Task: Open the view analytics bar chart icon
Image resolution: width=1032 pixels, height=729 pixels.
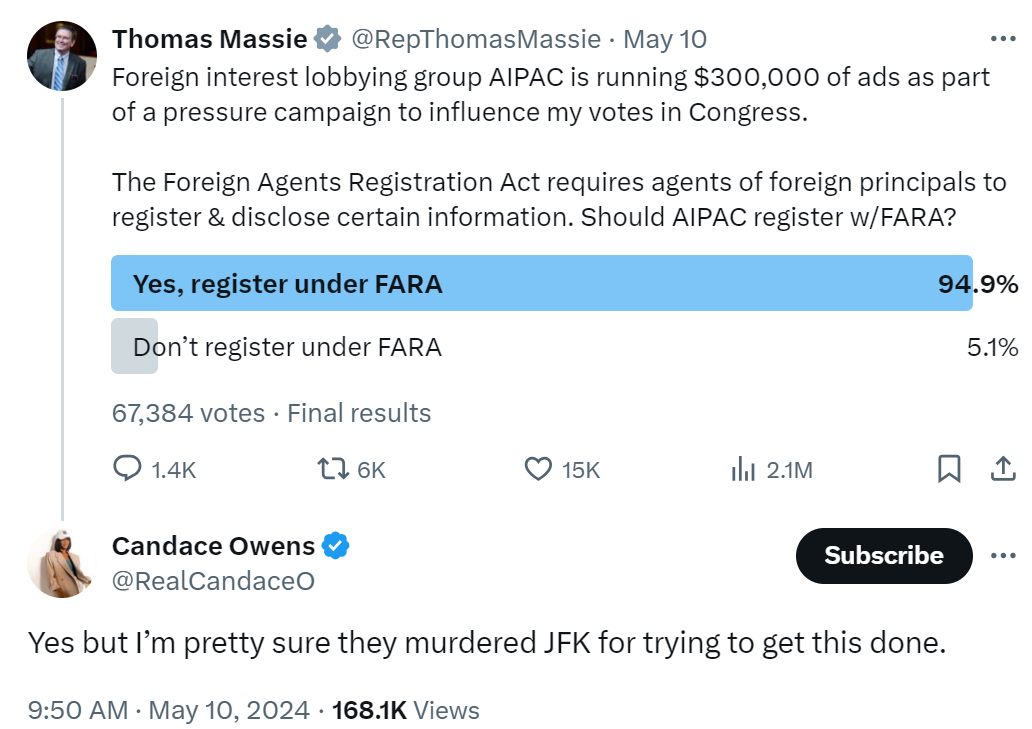Action: point(743,469)
